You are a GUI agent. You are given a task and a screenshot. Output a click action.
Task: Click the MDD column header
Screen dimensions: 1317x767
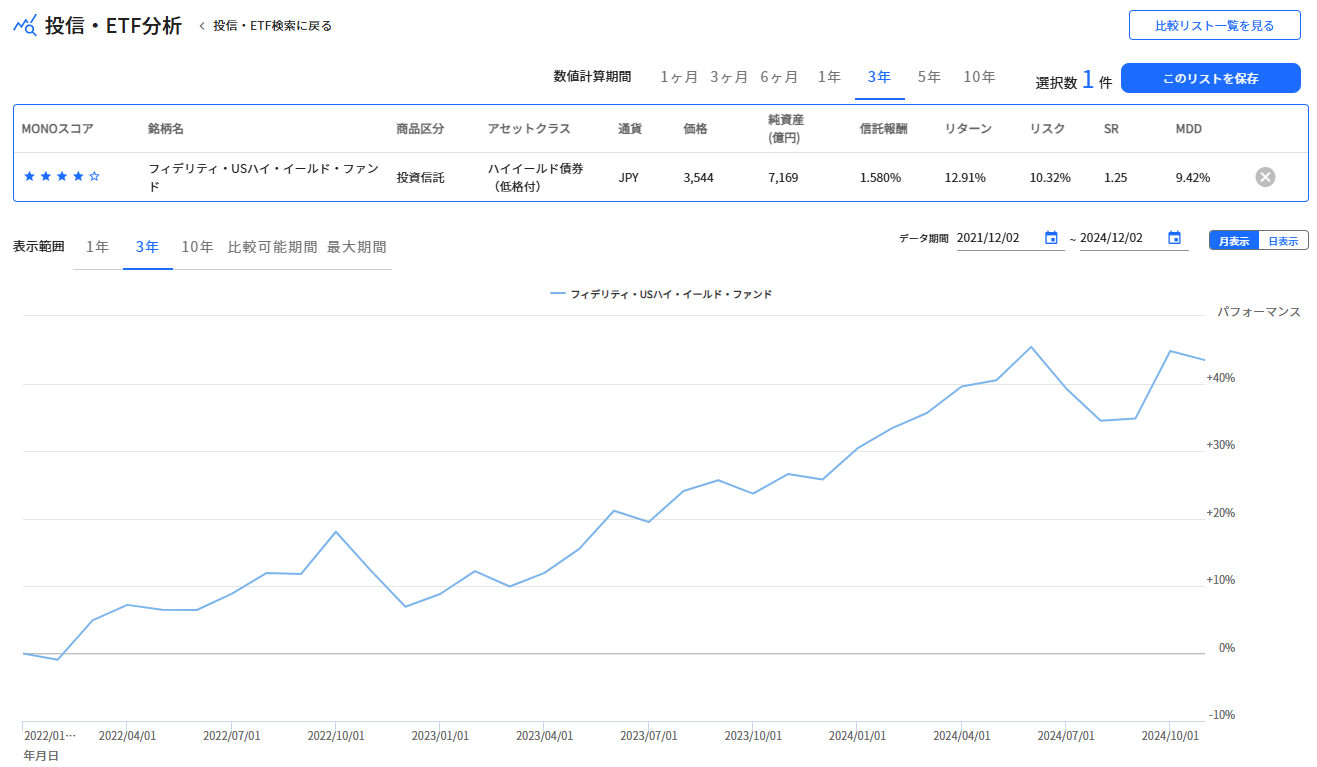(1188, 129)
